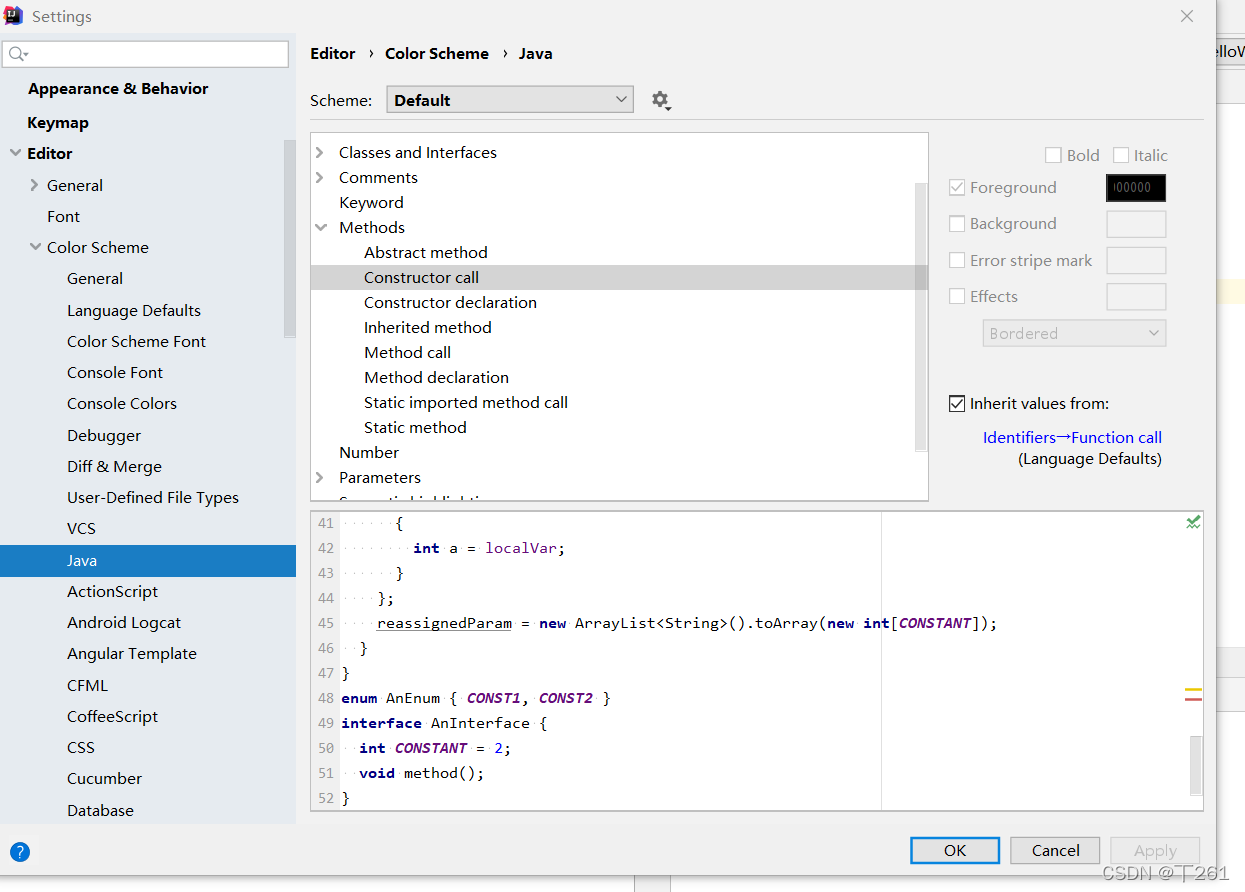Click Color Scheme in the breadcrumb
The width and height of the screenshot is (1245, 892).
click(437, 54)
